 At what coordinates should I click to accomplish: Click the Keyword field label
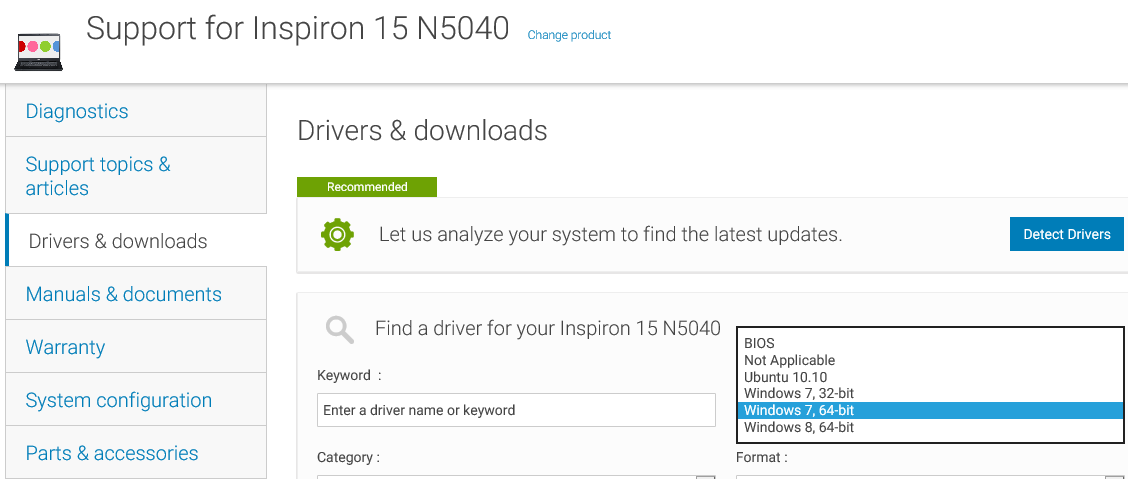pyautogui.click(x=348, y=375)
